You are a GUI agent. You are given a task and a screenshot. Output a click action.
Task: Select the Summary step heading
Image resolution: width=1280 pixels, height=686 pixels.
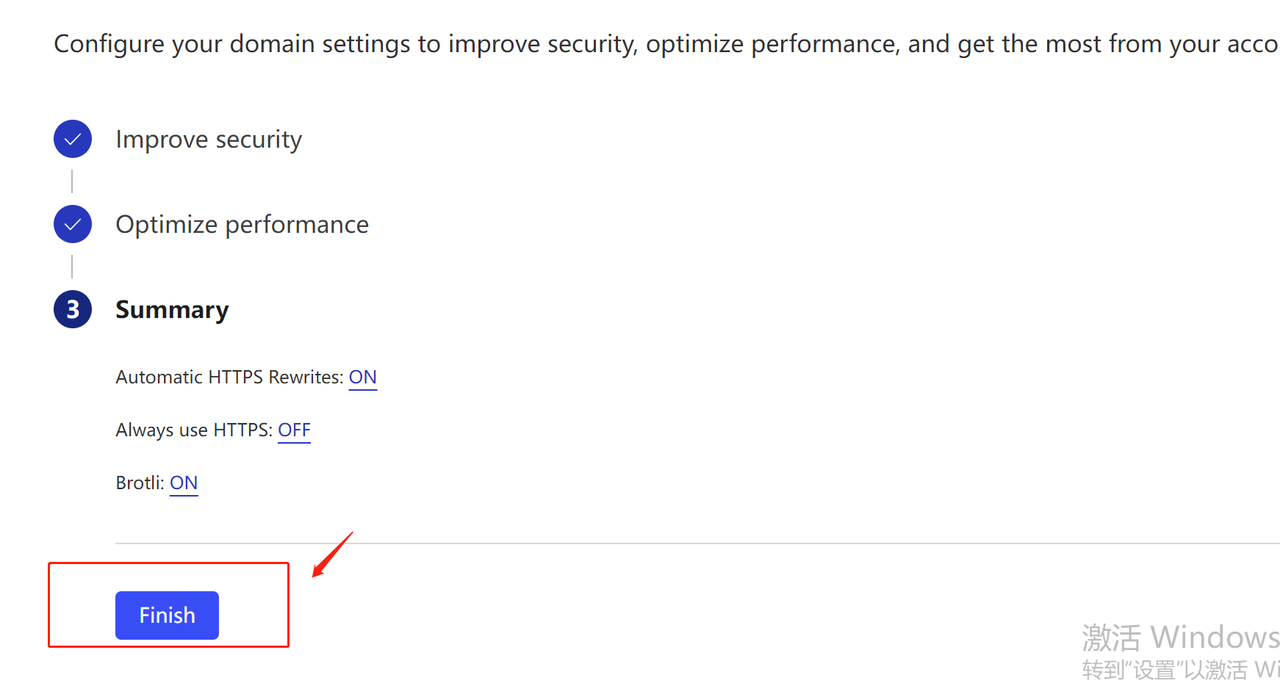(x=172, y=310)
